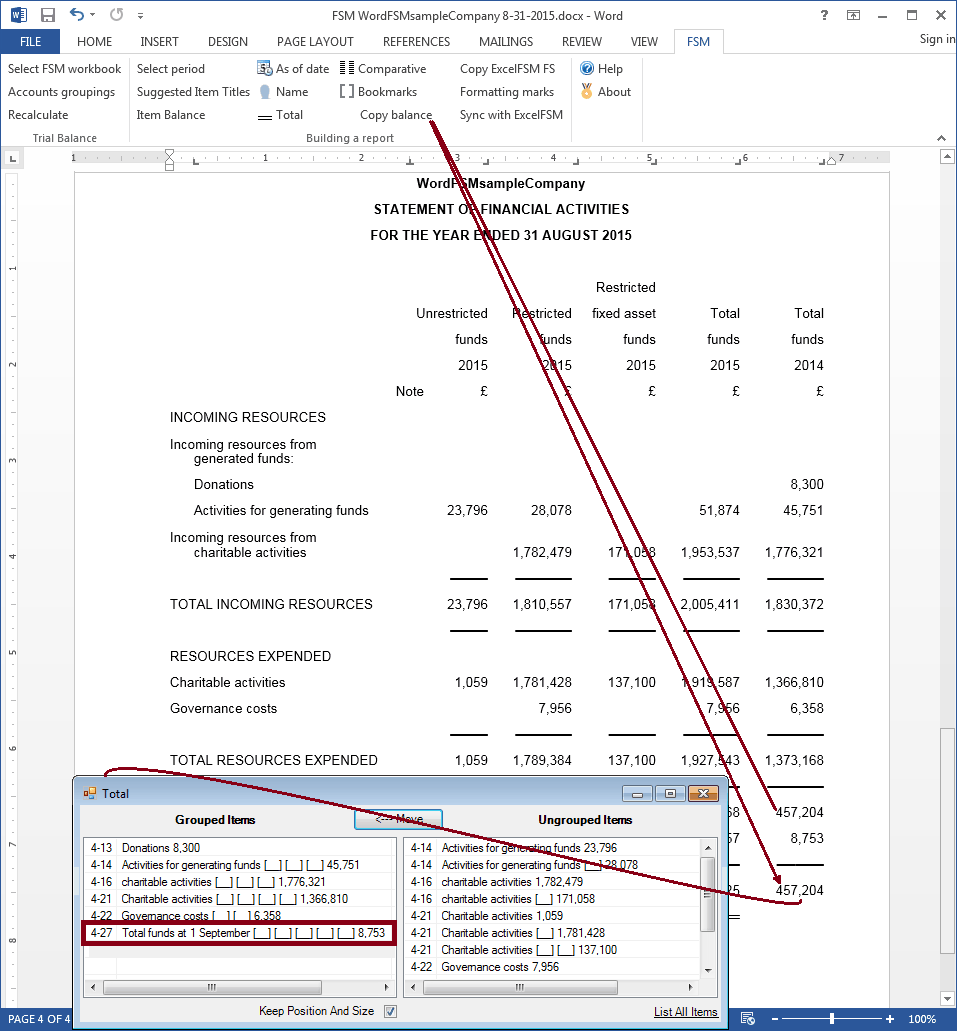Click down arrow of Ungrouped Items scrollbar
The width and height of the screenshot is (957, 1031).
coord(708,971)
